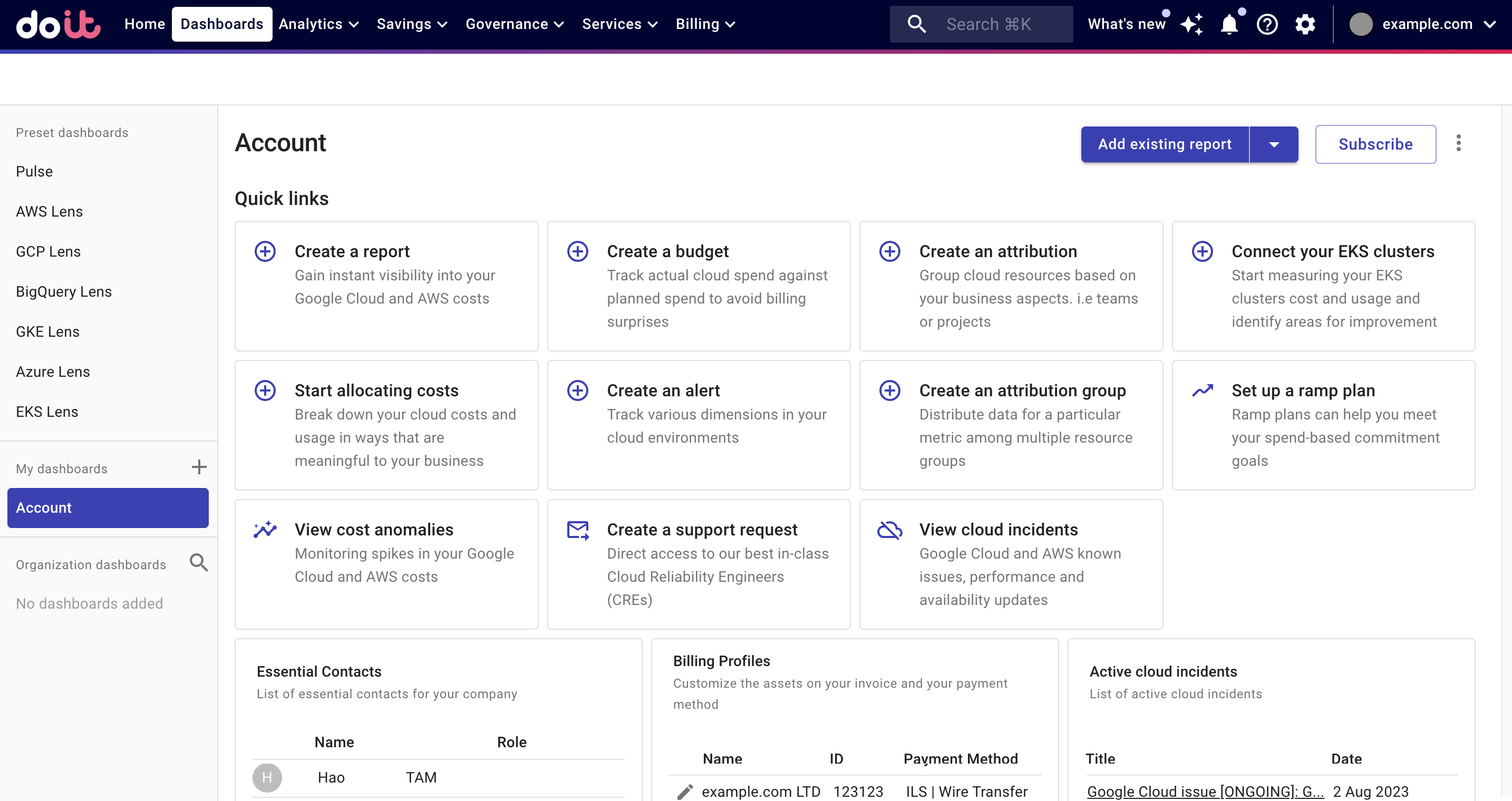This screenshot has width=1512, height=801.
Task: Click the Search field in top bar
Action: click(x=981, y=24)
